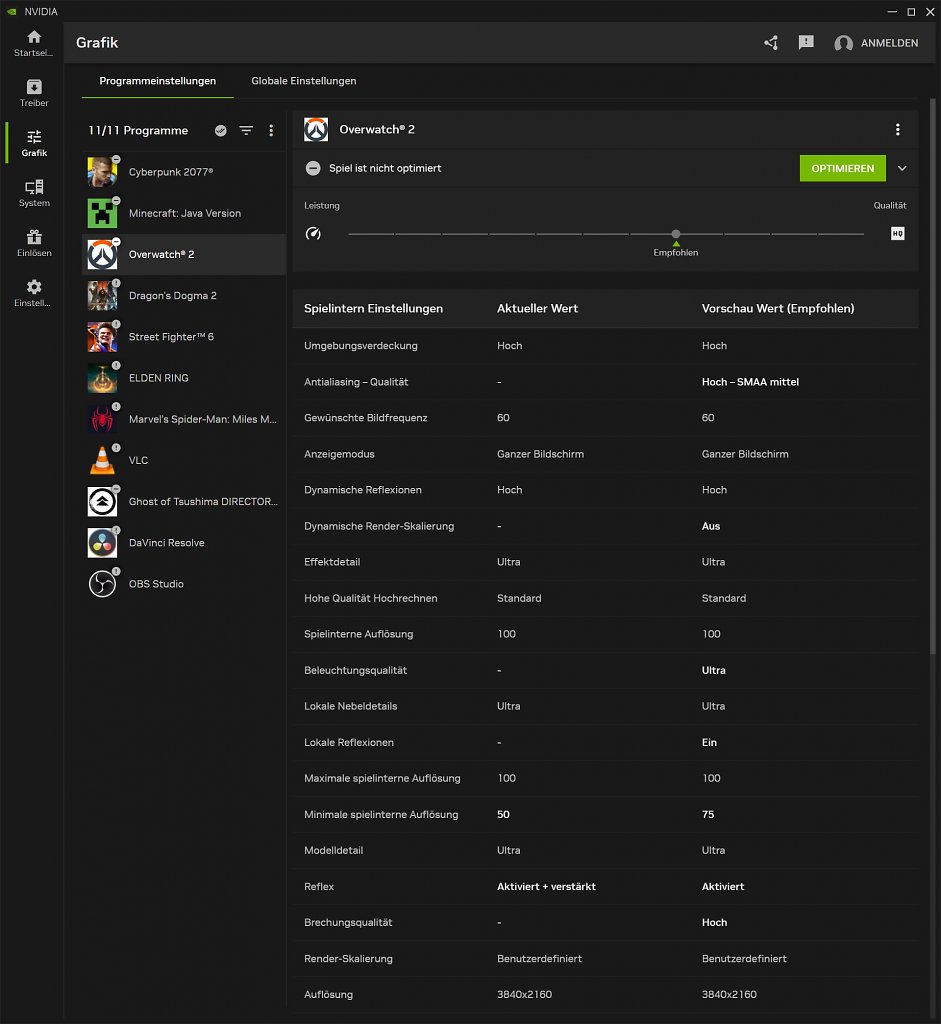The height and width of the screenshot is (1024, 941).
Task: Click the Reflex current value Aktiviert + verstärkt
Action: 546,886
